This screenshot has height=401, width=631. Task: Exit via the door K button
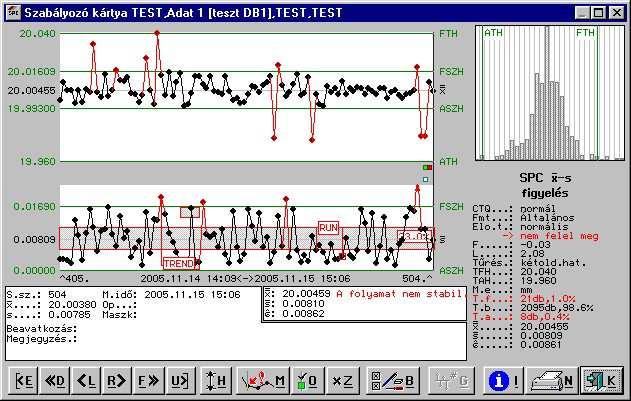point(601,380)
